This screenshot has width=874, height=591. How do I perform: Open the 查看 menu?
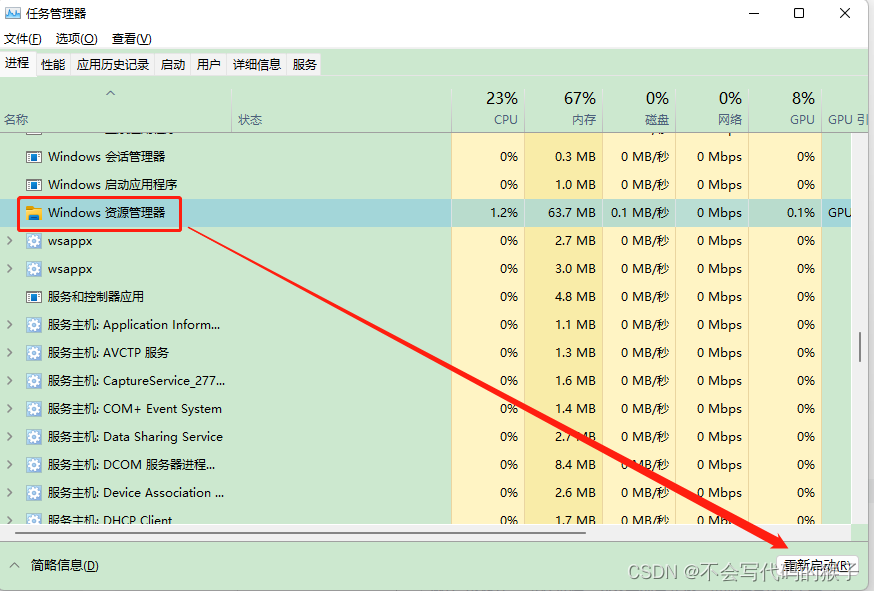tap(131, 39)
